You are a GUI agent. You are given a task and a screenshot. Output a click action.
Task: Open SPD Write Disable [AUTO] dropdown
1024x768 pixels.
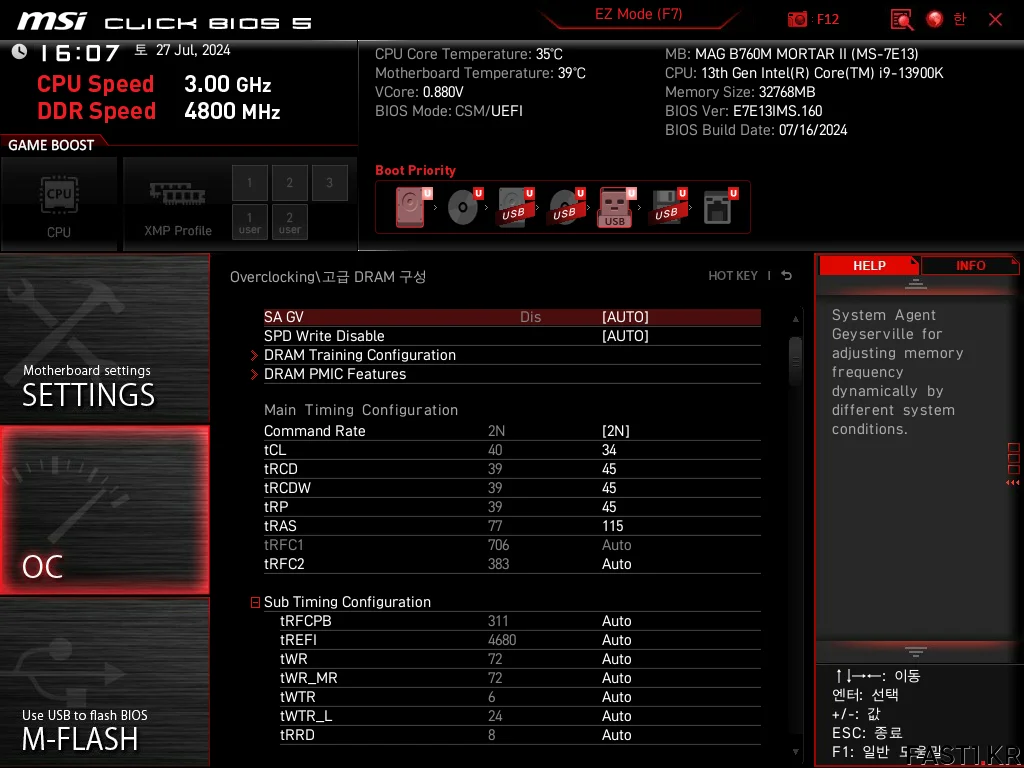[625, 336]
